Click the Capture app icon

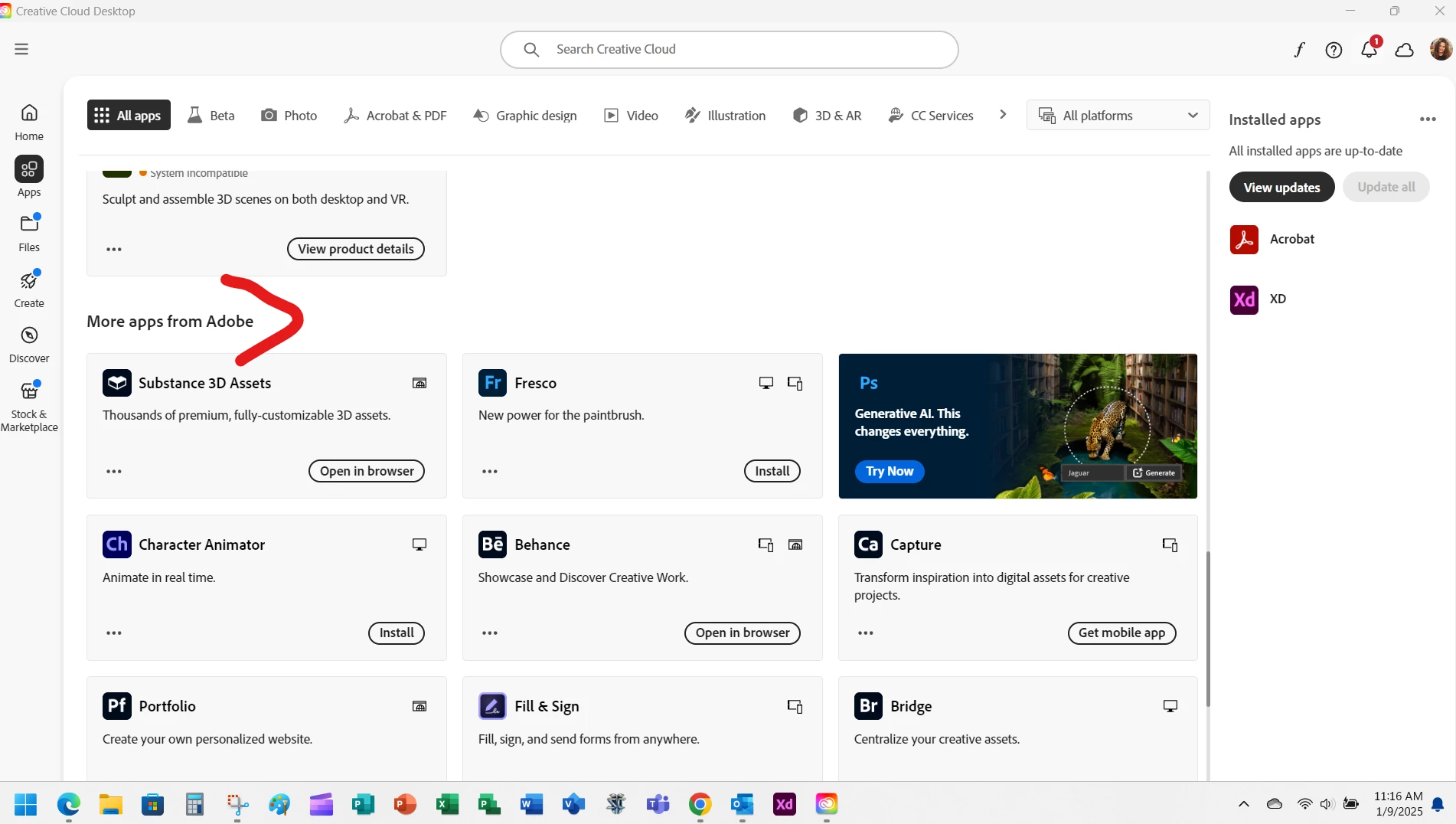point(868,544)
